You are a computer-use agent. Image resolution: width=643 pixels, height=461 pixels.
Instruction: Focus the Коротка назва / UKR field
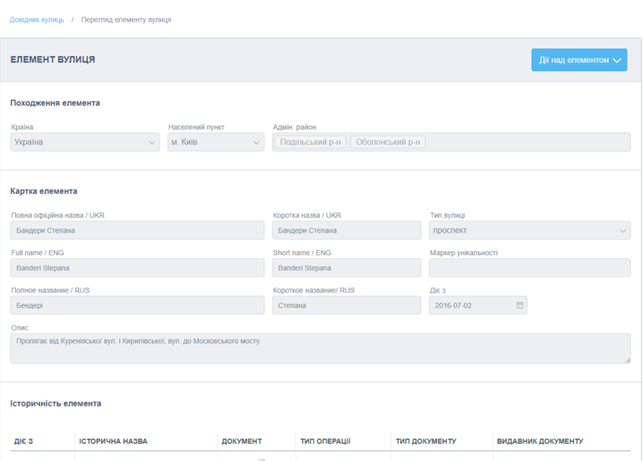coord(346,230)
